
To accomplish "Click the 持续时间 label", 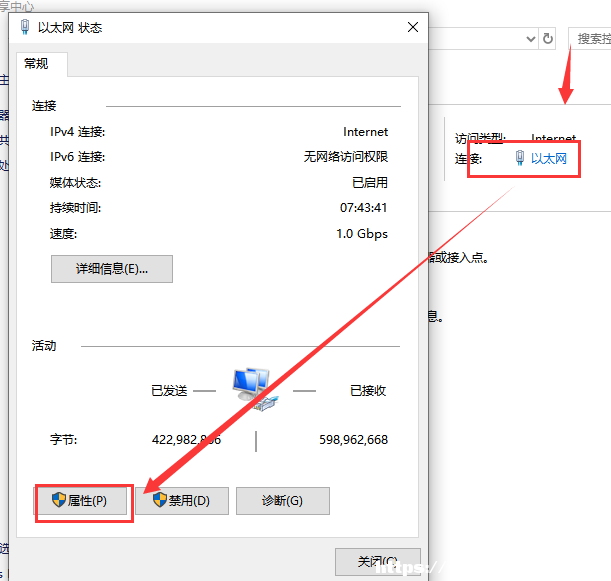I will click(x=75, y=208).
